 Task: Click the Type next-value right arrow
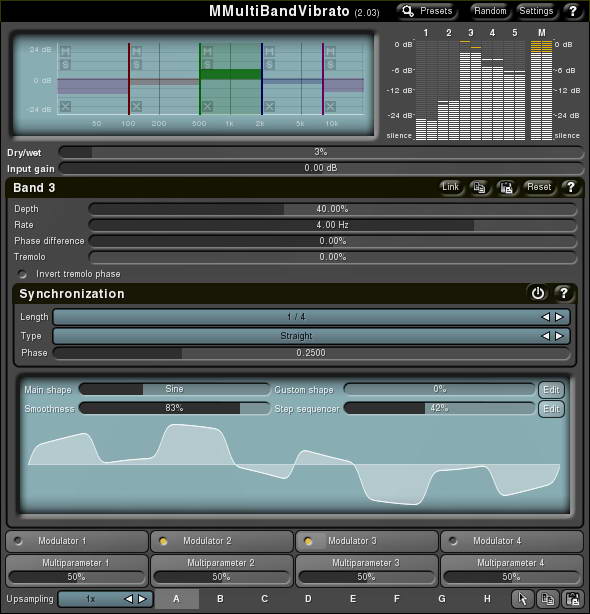[x=559, y=336]
